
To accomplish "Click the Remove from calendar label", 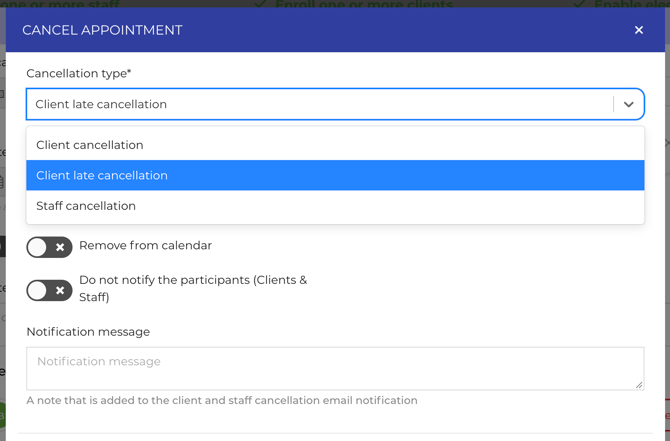I will 145,245.
